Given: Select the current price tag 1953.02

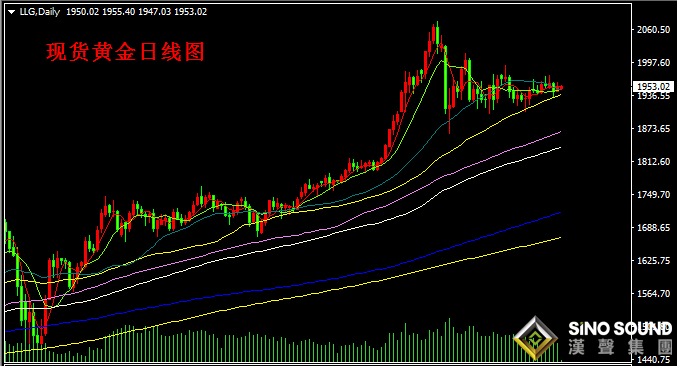Looking at the screenshot, I should 653,87.
